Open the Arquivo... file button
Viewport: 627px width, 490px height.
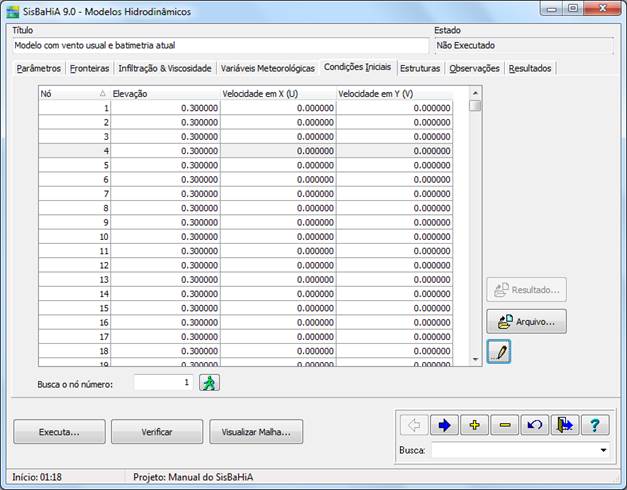pos(527,321)
